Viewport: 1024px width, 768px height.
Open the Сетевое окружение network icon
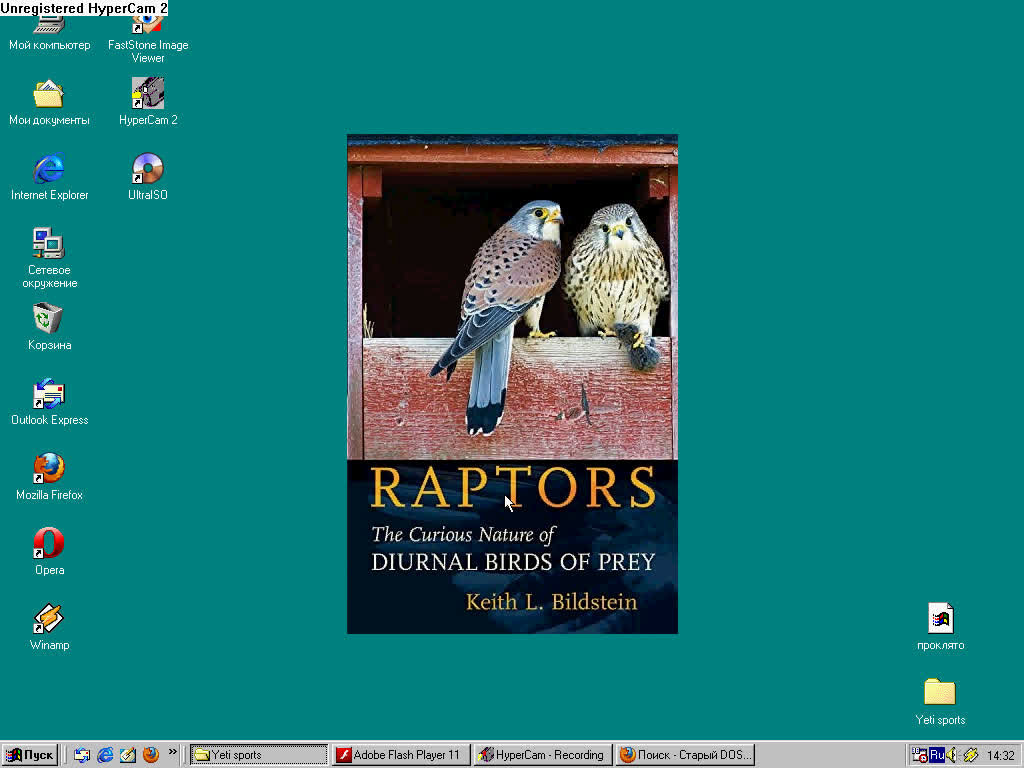click(x=49, y=245)
